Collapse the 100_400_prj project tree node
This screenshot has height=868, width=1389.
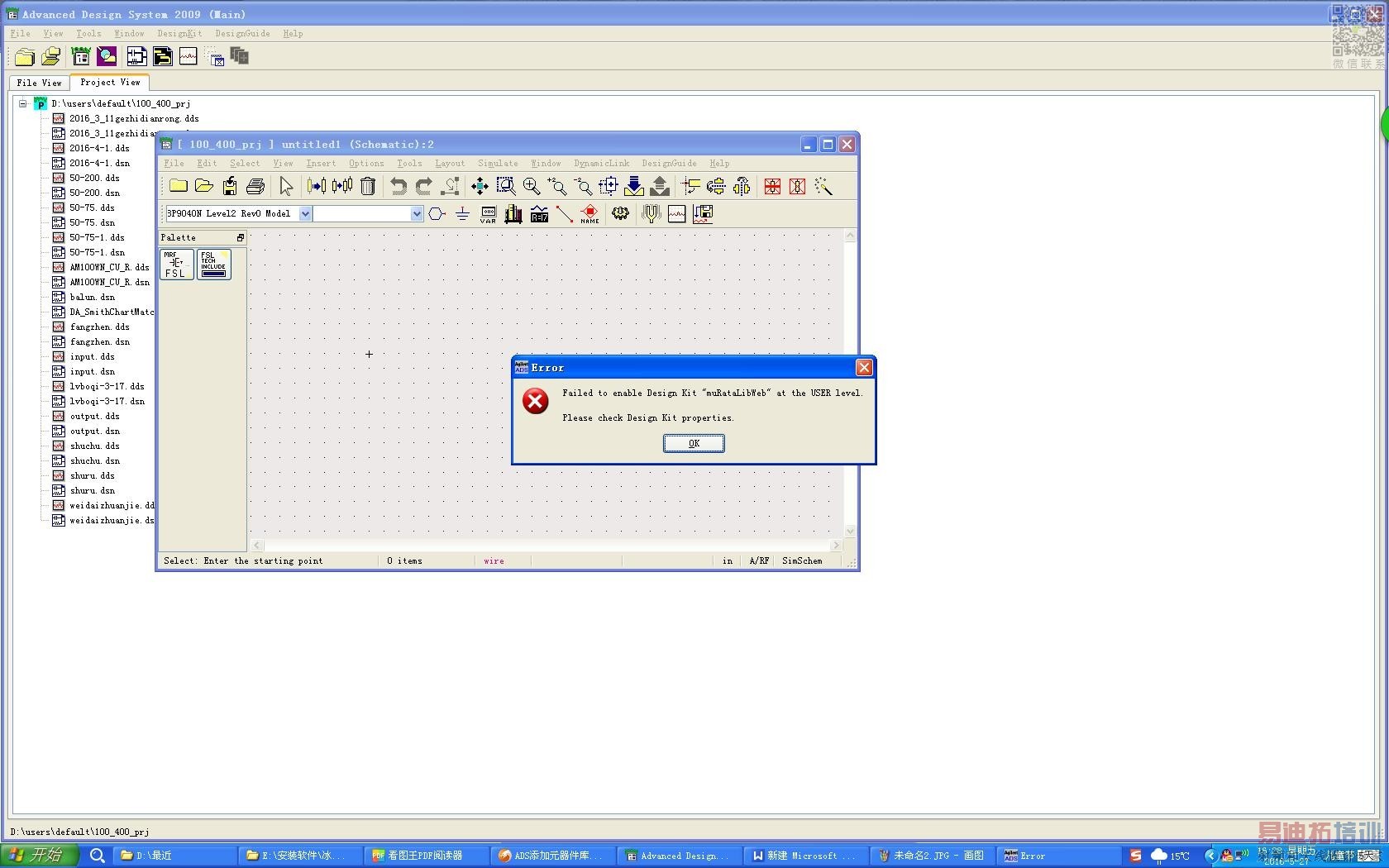pyautogui.click(x=23, y=104)
